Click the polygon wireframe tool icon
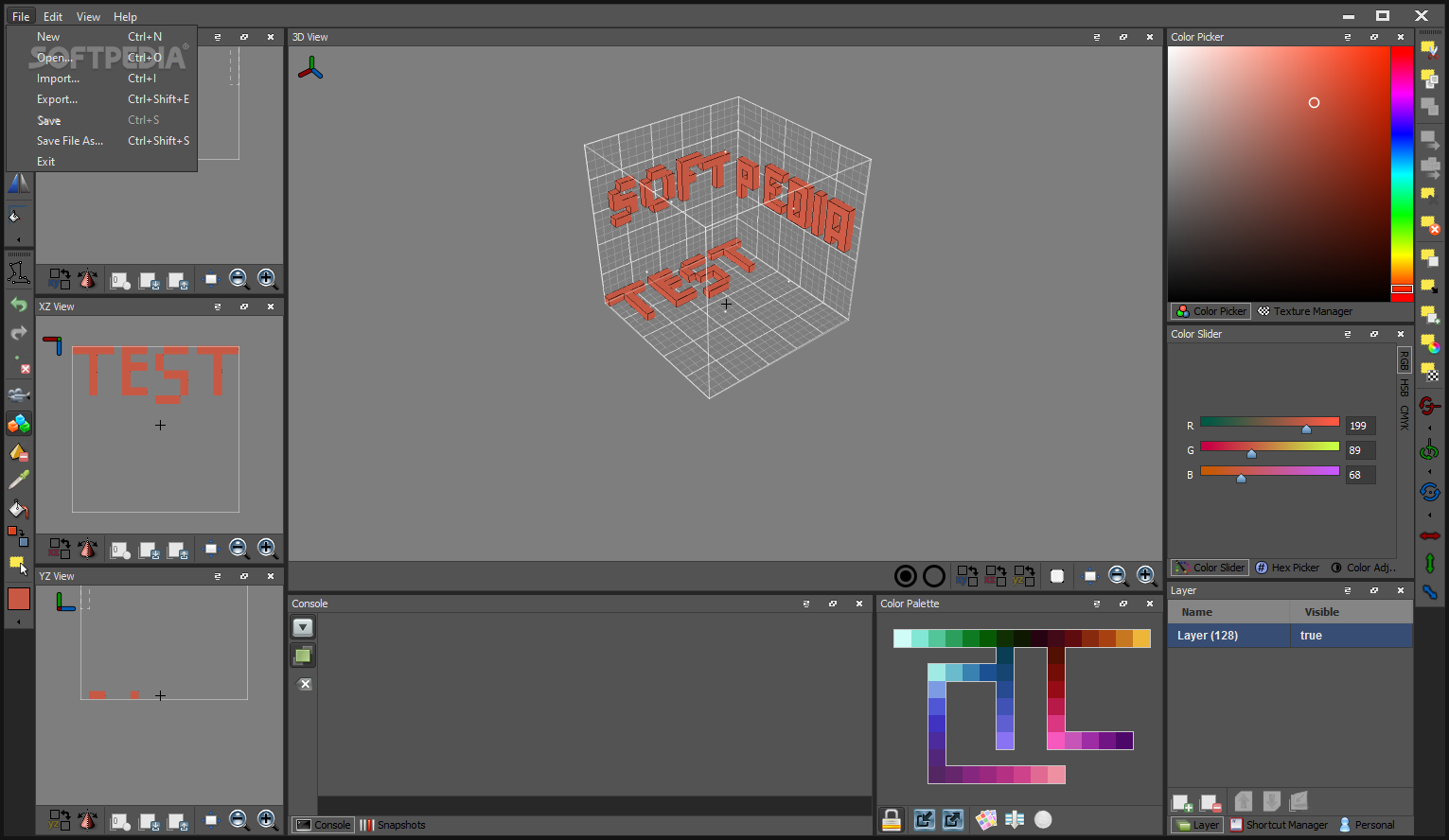This screenshot has width=1449, height=840. pos(19,272)
